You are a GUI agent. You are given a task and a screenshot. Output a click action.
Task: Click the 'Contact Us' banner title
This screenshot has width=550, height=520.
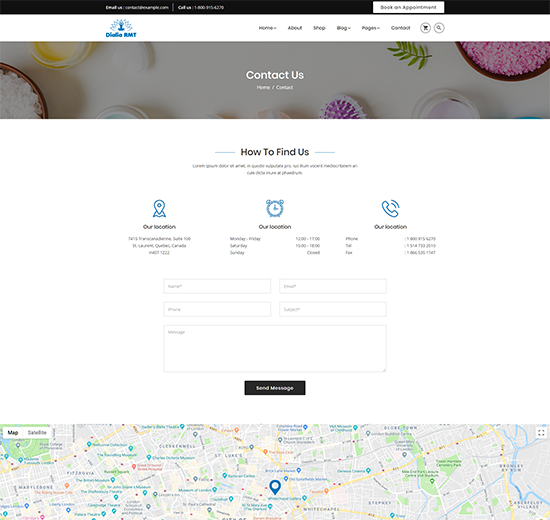click(x=275, y=75)
